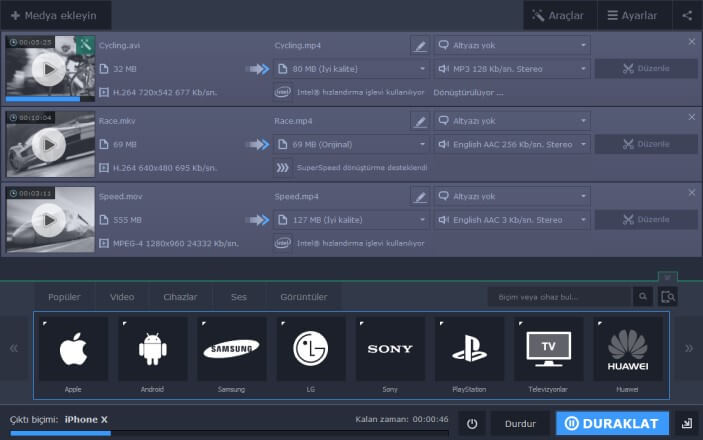Remove Cycling.avi from the list
Image resolution: width=703 pixels, height=440 pixels.
pyautogui.click(x=692, y=41)
